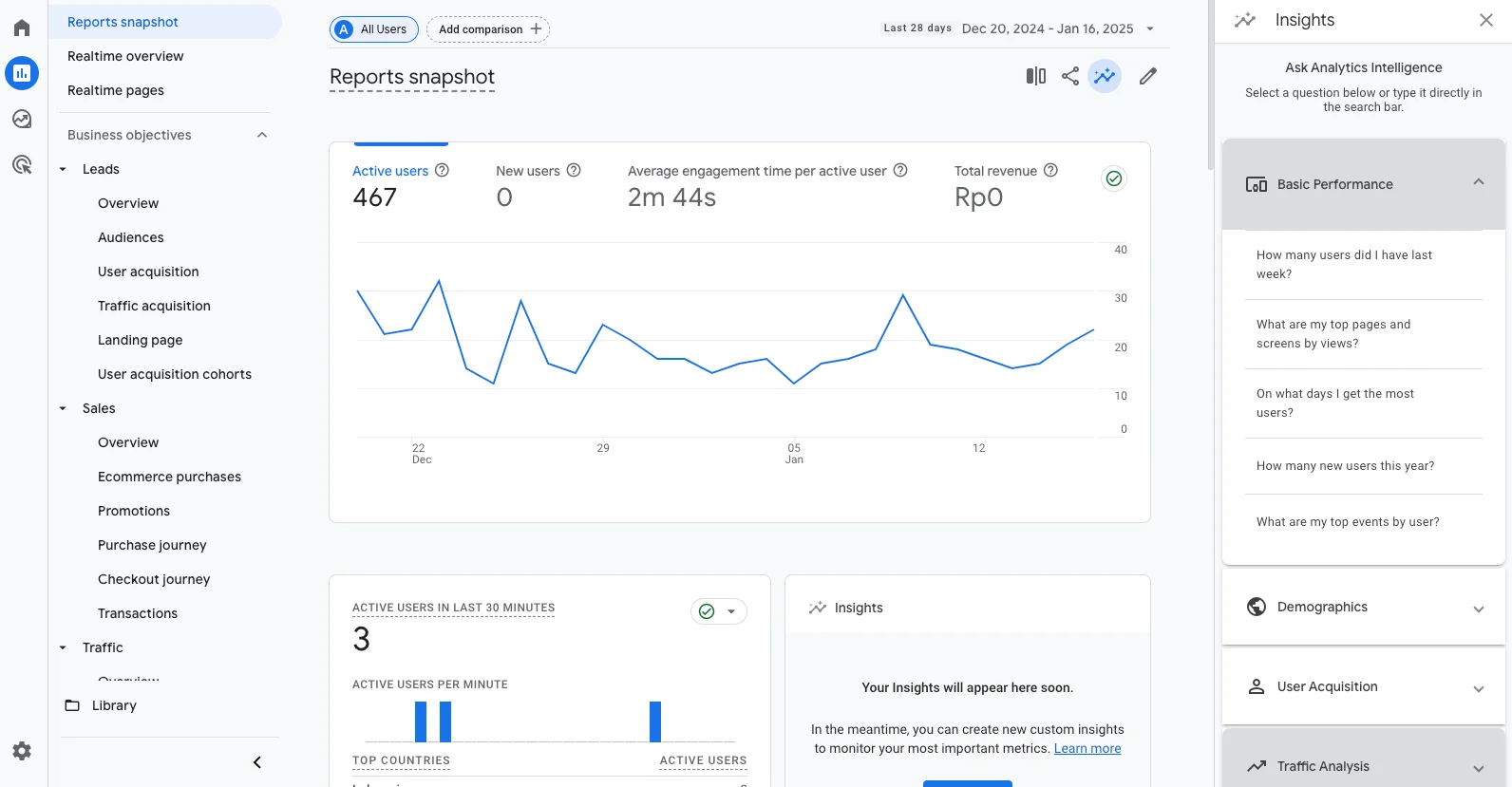Image resolution: width=1512 pixels, height=787 pixels.
Task: Ask How many users did I have last week
Action: (1364, 265)
